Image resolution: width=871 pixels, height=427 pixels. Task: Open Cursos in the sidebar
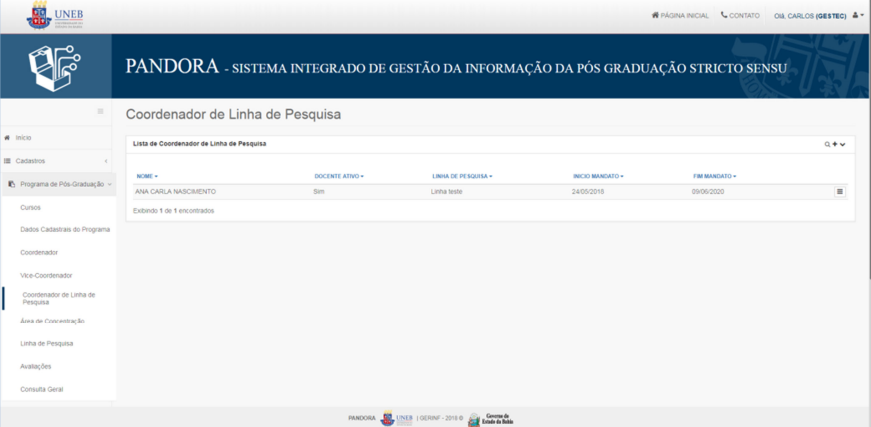click(x=31, y=207)
